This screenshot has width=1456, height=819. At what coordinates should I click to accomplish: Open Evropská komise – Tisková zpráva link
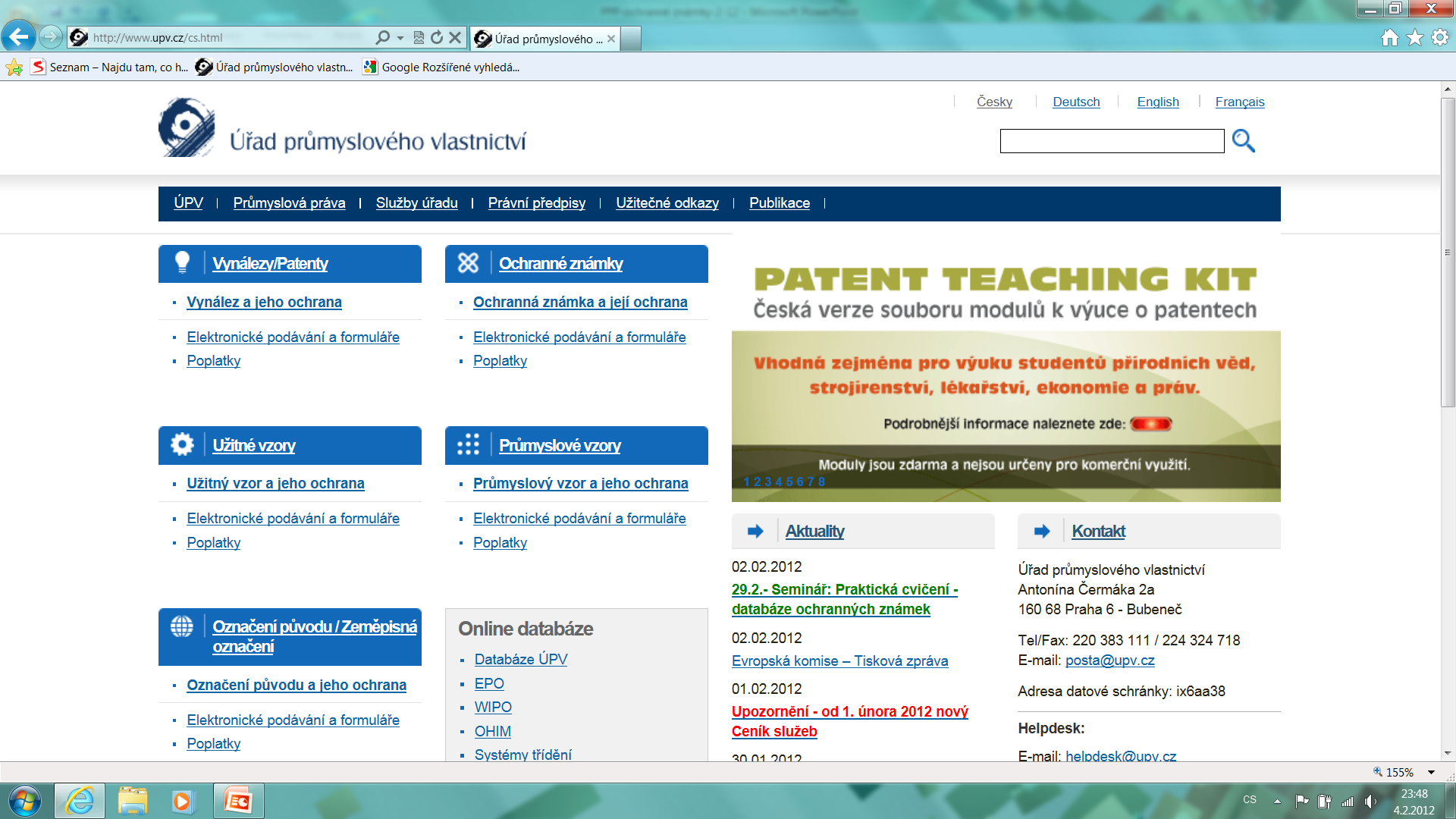tap(839, 661)
